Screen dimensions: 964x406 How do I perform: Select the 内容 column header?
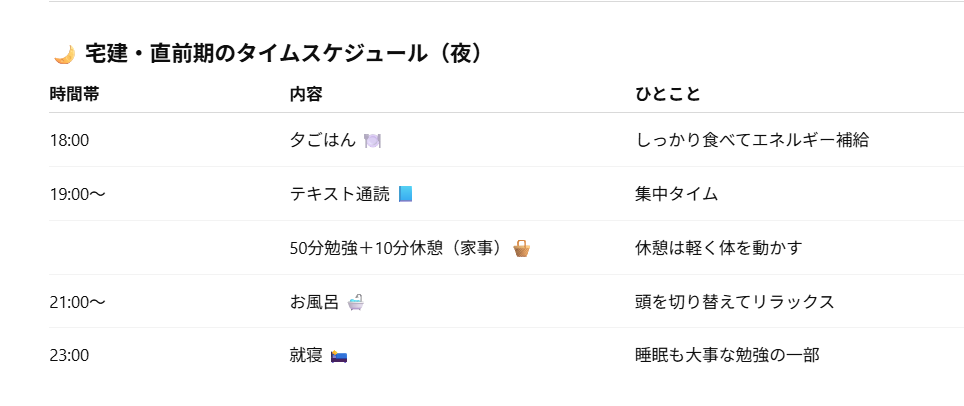point(305,94)
